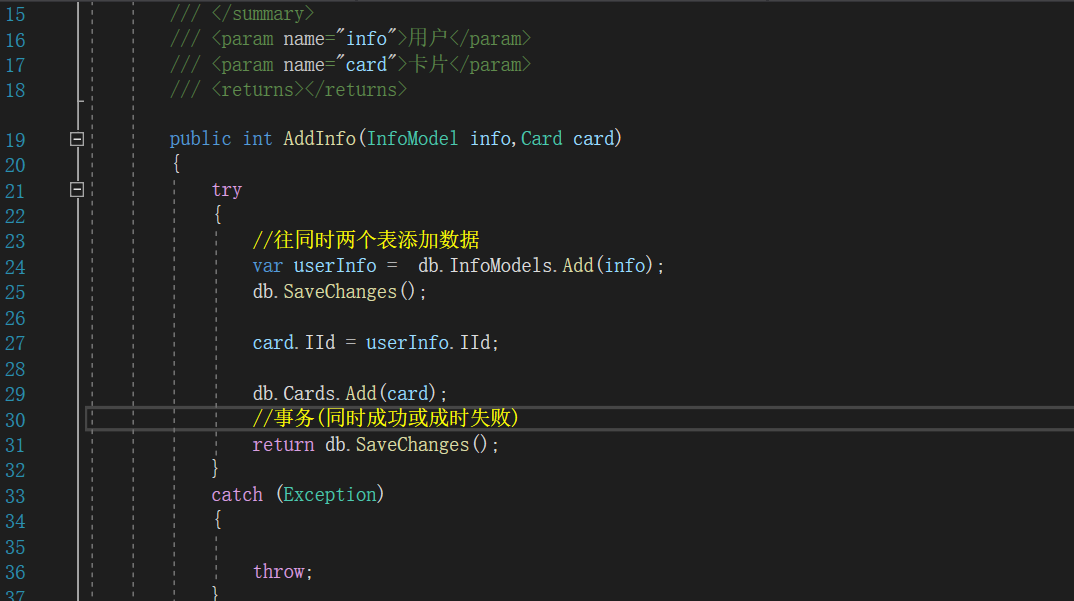Viewport: 1074px width, 601px height.
Task: Click the Card parameter type
Action: tap(541, 139)
